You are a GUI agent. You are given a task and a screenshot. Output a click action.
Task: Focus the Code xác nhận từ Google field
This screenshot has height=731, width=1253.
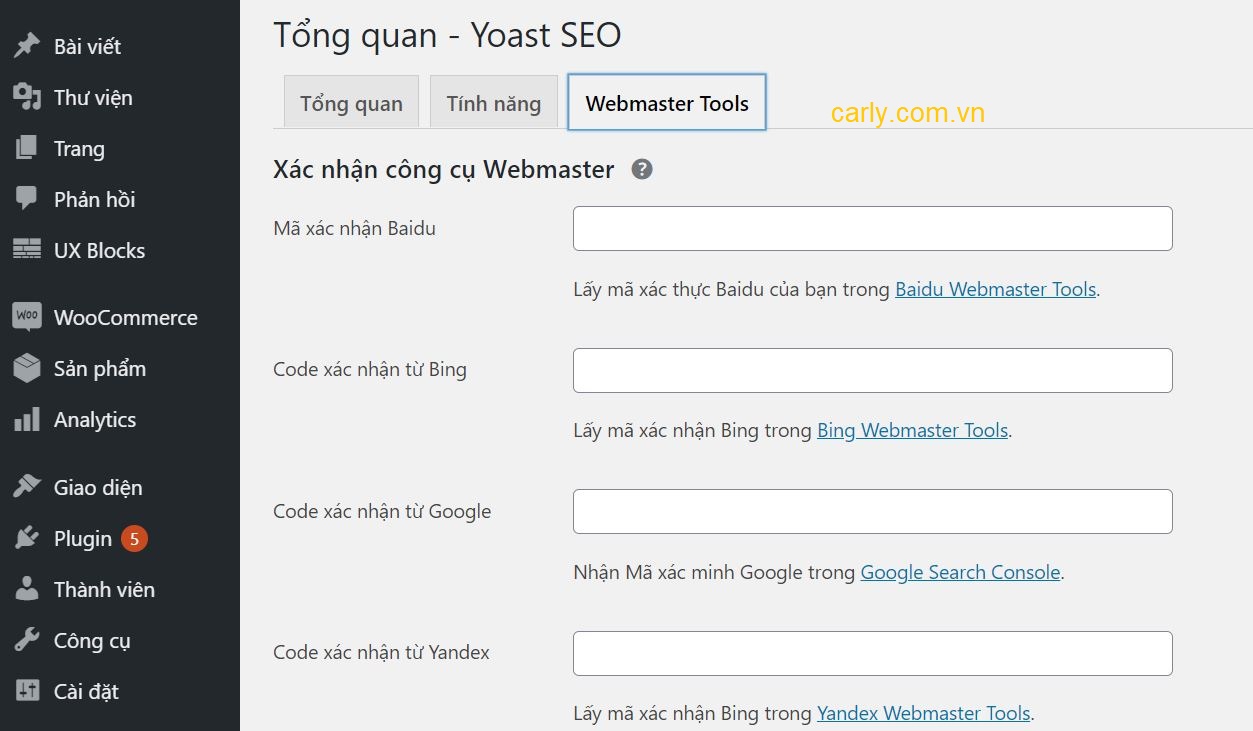872,511
